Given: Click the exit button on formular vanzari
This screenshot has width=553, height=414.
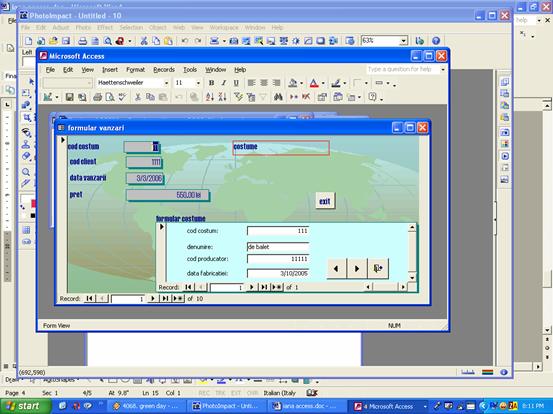Looking at the screenshot, I should coord(325,201).
